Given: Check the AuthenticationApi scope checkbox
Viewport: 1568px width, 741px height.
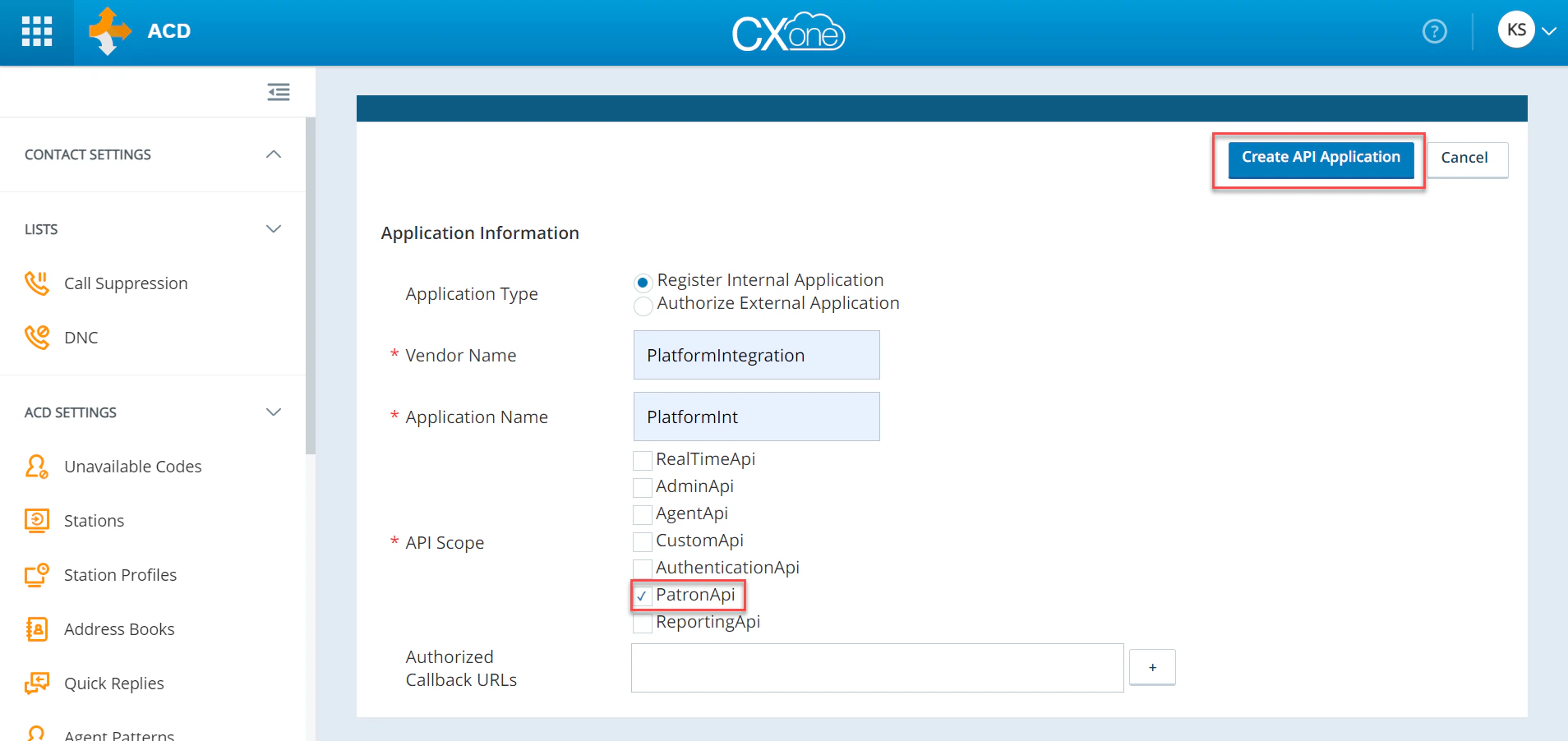Looking at the screenshot, I should click(643, 568).
